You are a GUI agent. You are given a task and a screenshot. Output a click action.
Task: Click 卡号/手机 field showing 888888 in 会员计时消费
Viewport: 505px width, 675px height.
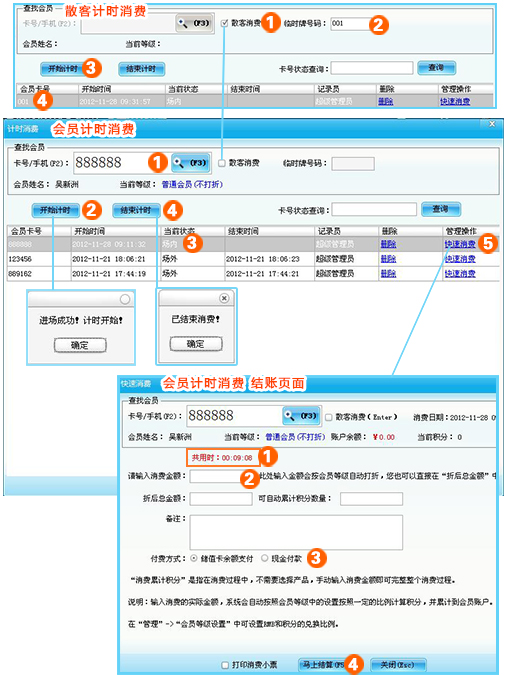click(122, 163)
